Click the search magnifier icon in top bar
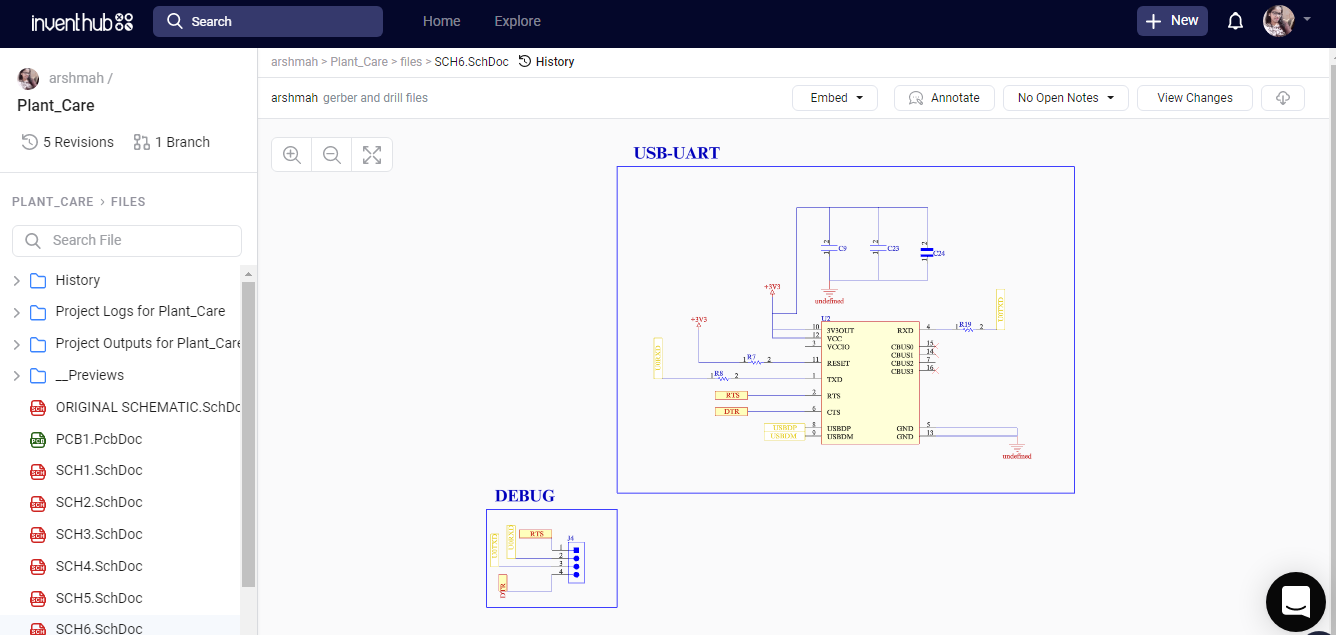Image resolution: width=1336 pixels, height=635 pixels. pos(175,21)
